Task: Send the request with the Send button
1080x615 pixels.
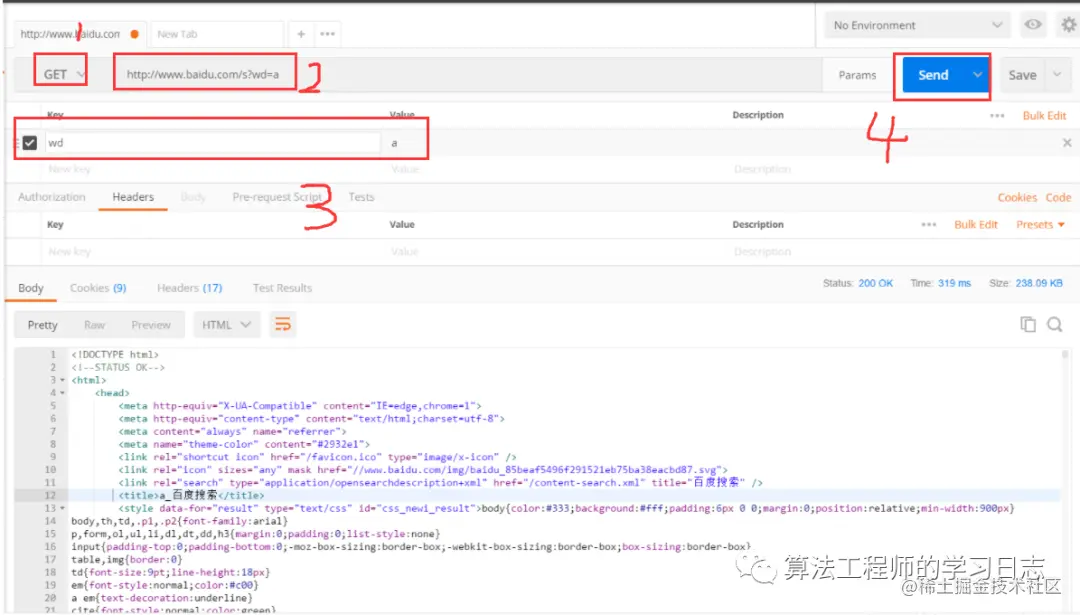Action: point(933,75)
